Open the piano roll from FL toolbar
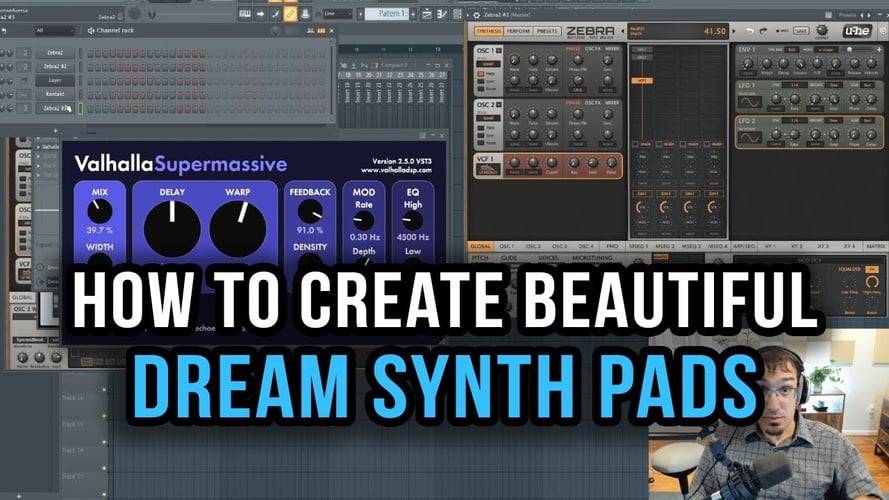This screenshot has width=889, height=500. [245, 14]
